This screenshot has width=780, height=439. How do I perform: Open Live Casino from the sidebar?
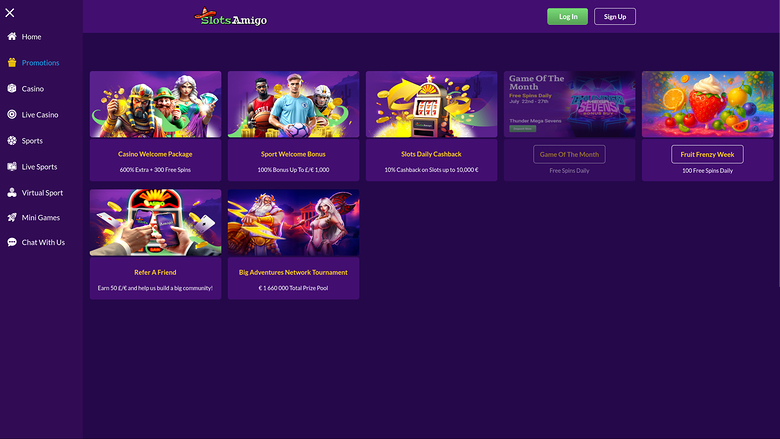coord(41,114)
